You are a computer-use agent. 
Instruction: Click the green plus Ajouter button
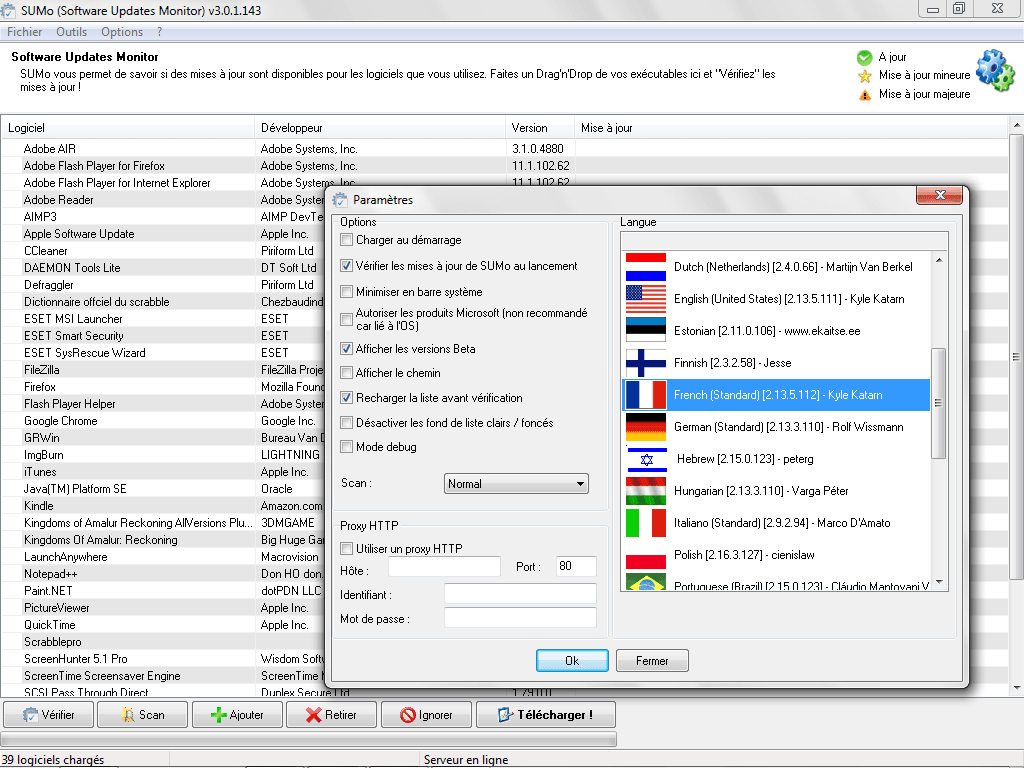pyautogui.click(x=237, y=715)
